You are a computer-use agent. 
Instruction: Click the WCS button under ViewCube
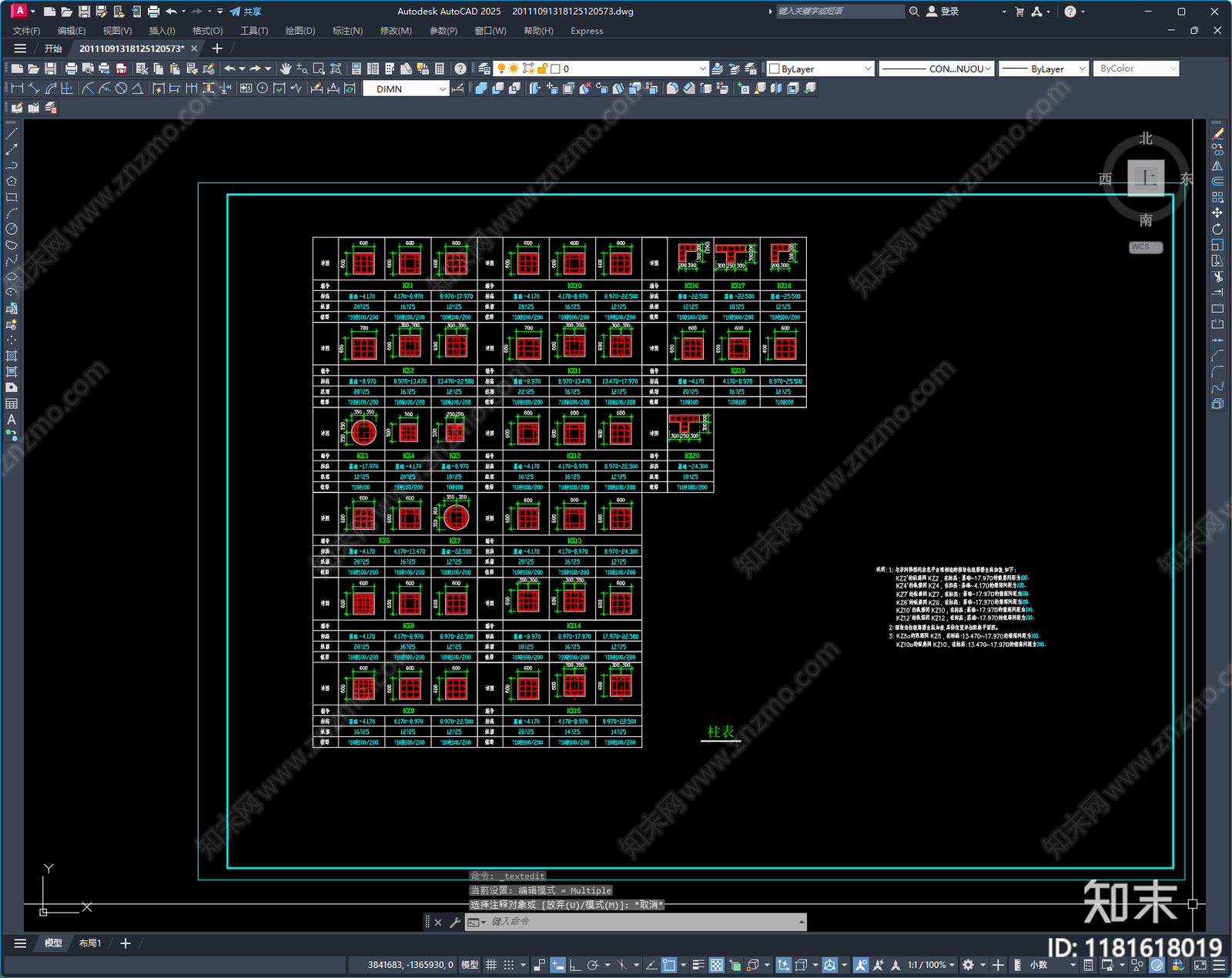pos(1146,247)
